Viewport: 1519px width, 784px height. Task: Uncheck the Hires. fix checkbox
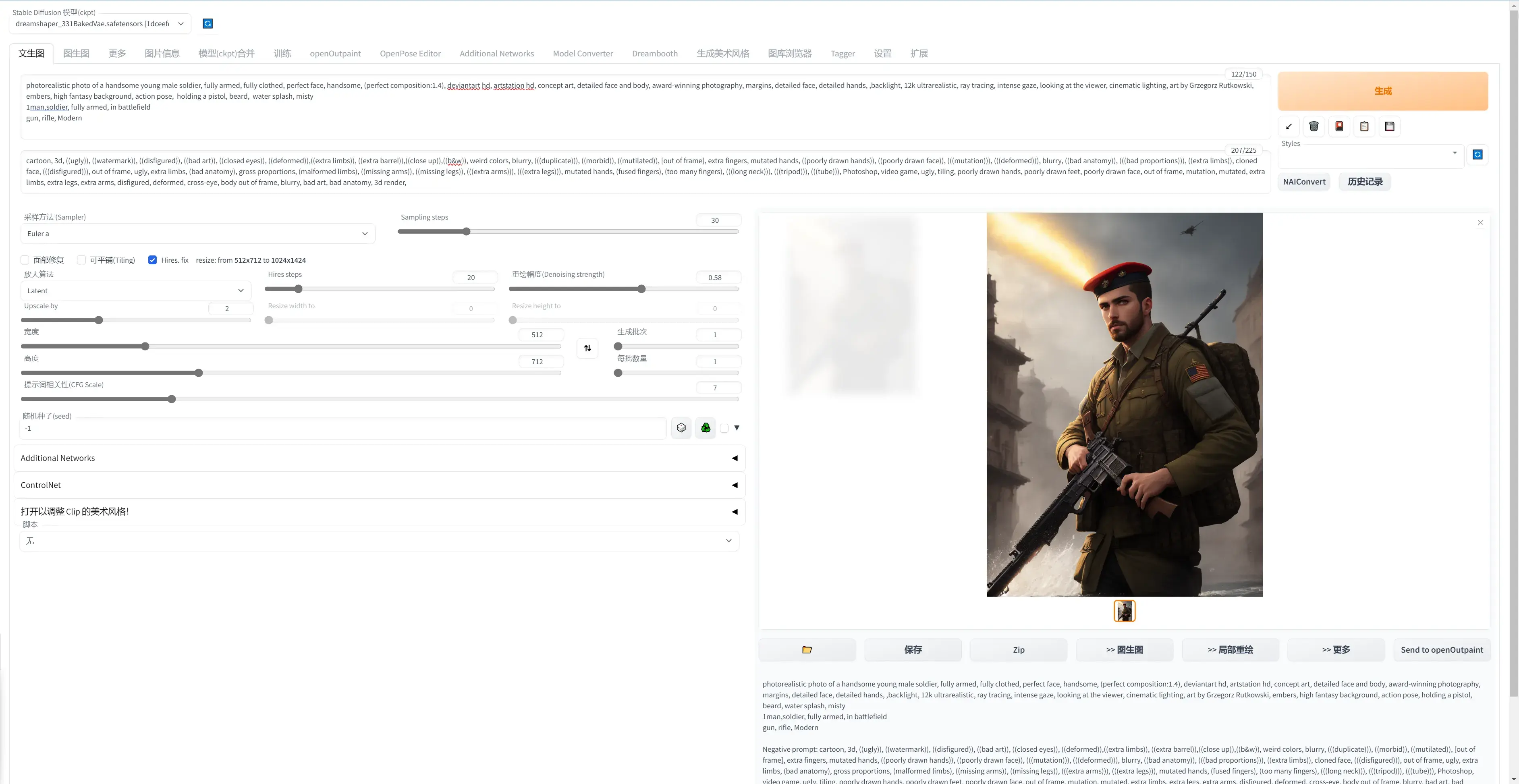tap(153, 260)
